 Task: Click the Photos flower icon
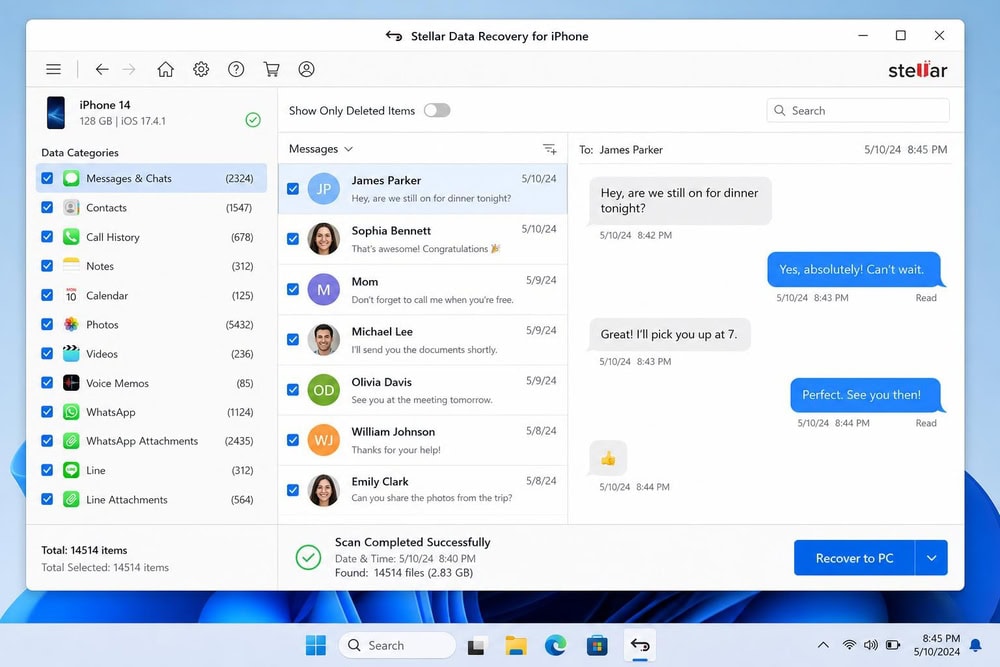pyautogui.click(x=71, y=325)
